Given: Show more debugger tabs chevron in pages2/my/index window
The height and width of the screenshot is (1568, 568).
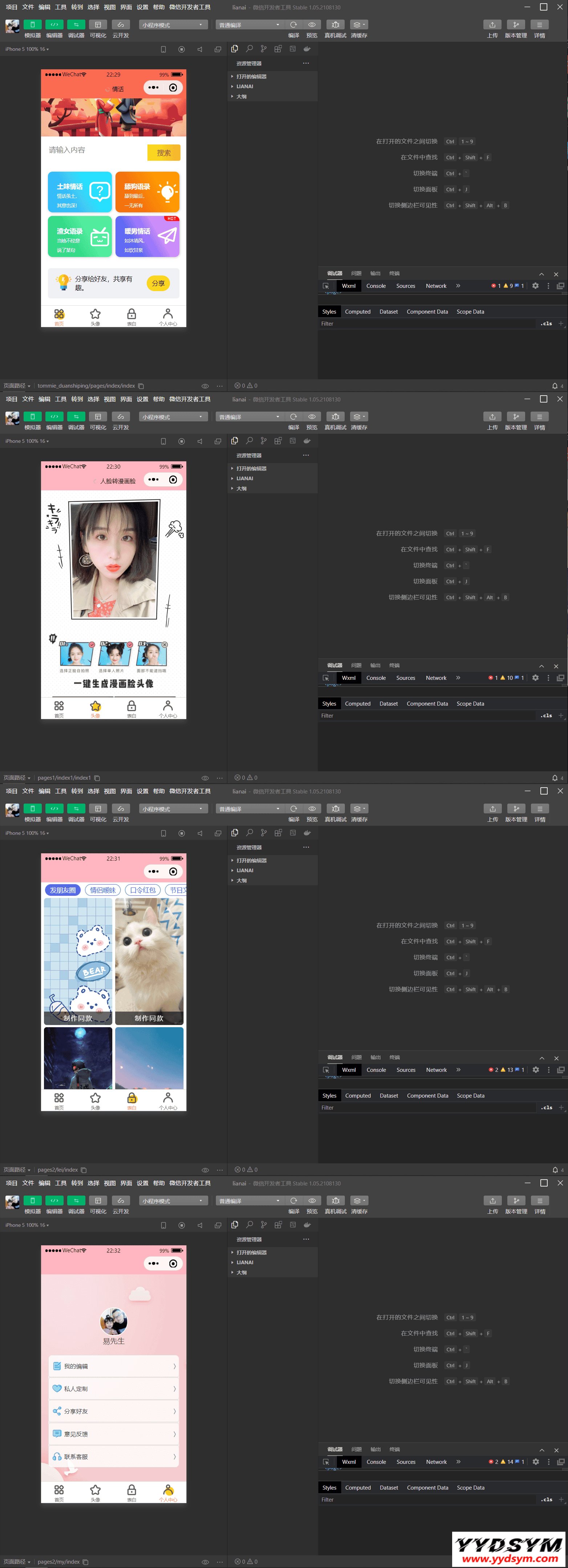Looking at the screenshot, I should (458, 1462).
